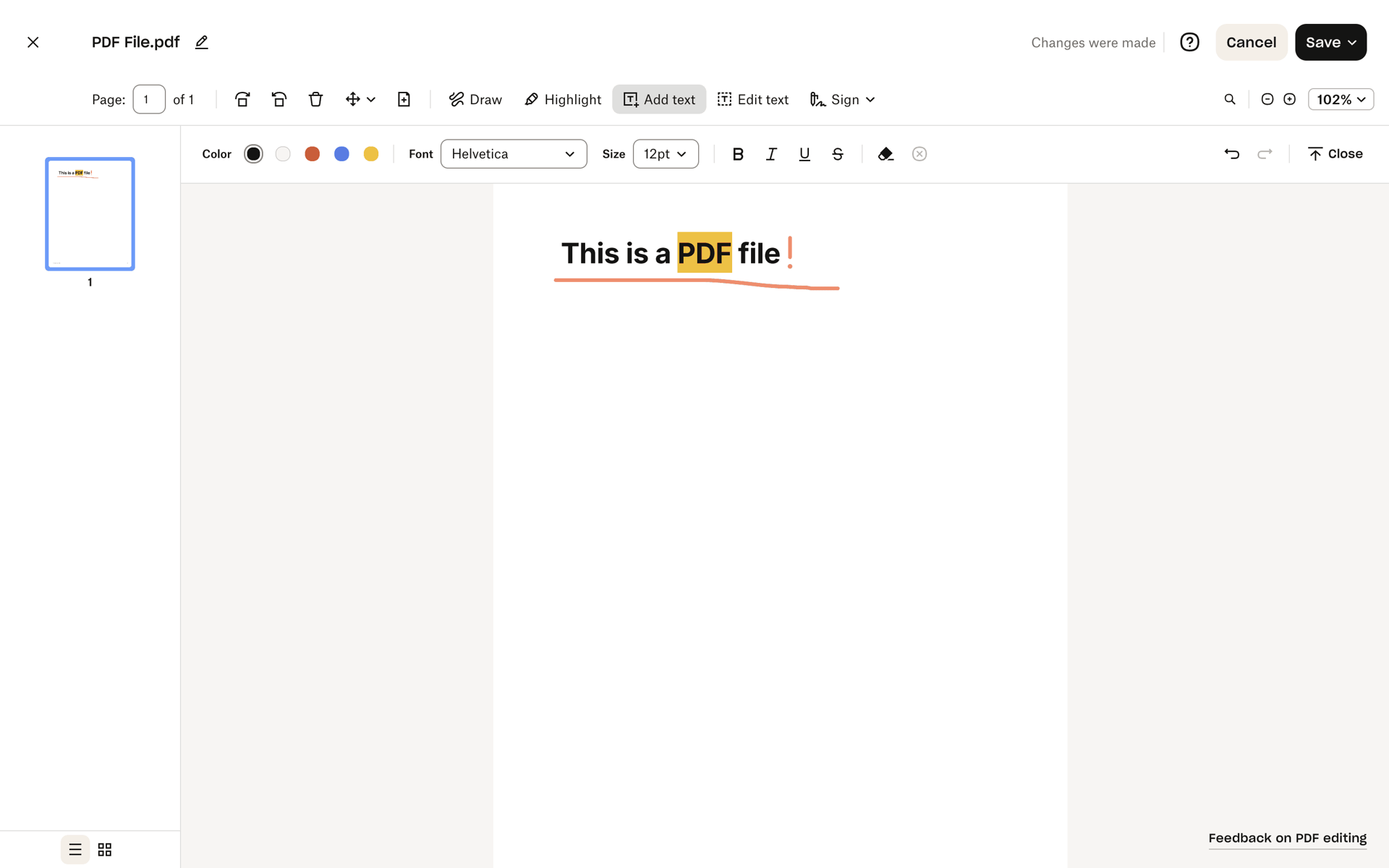Open the 102% zoom level dropdown
This screenshot has height=868, width=1389.
(x=1341, y=99)
